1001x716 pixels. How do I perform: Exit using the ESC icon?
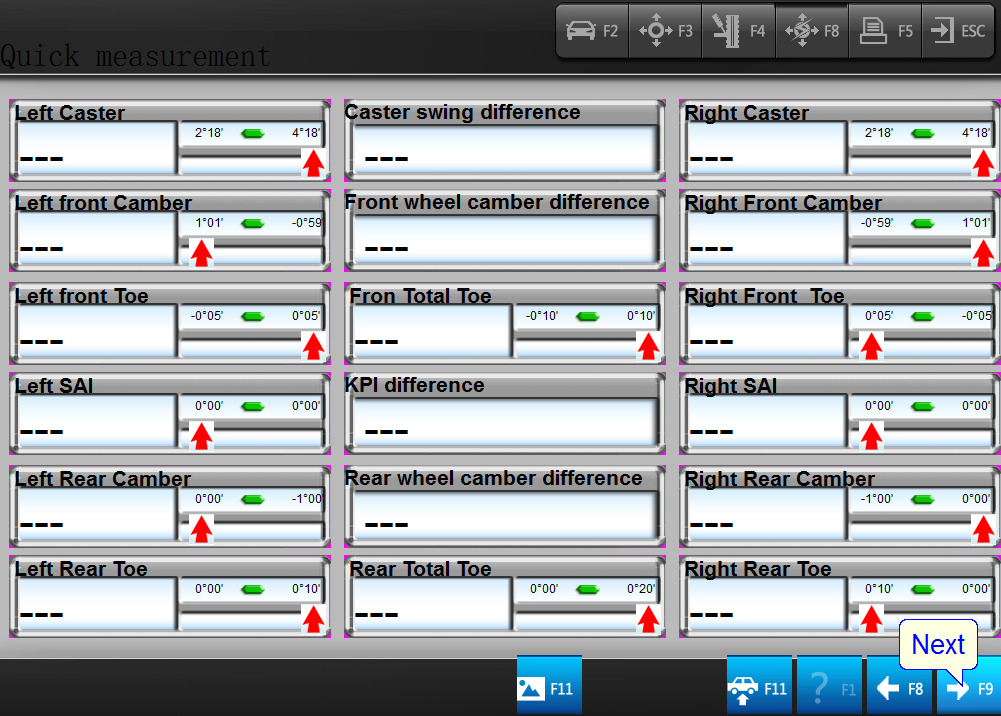coord(957,31)
